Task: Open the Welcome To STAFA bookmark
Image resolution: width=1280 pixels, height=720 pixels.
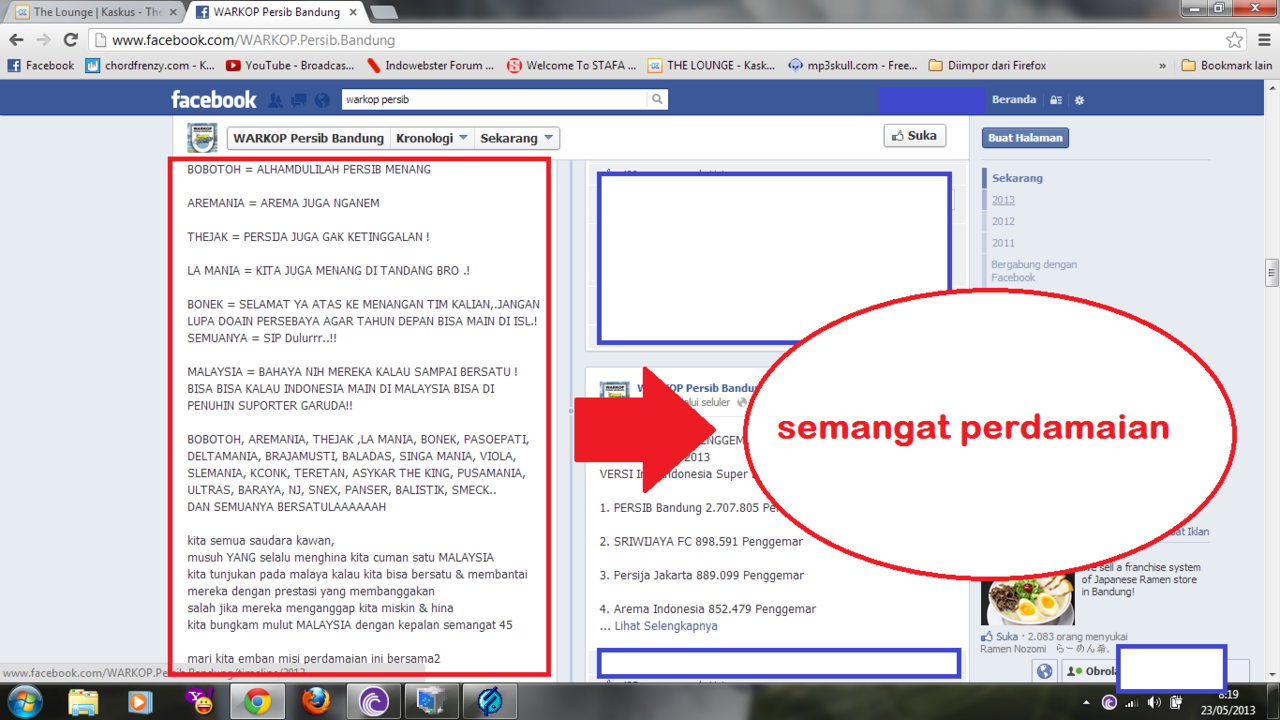Action: [572, 65]
